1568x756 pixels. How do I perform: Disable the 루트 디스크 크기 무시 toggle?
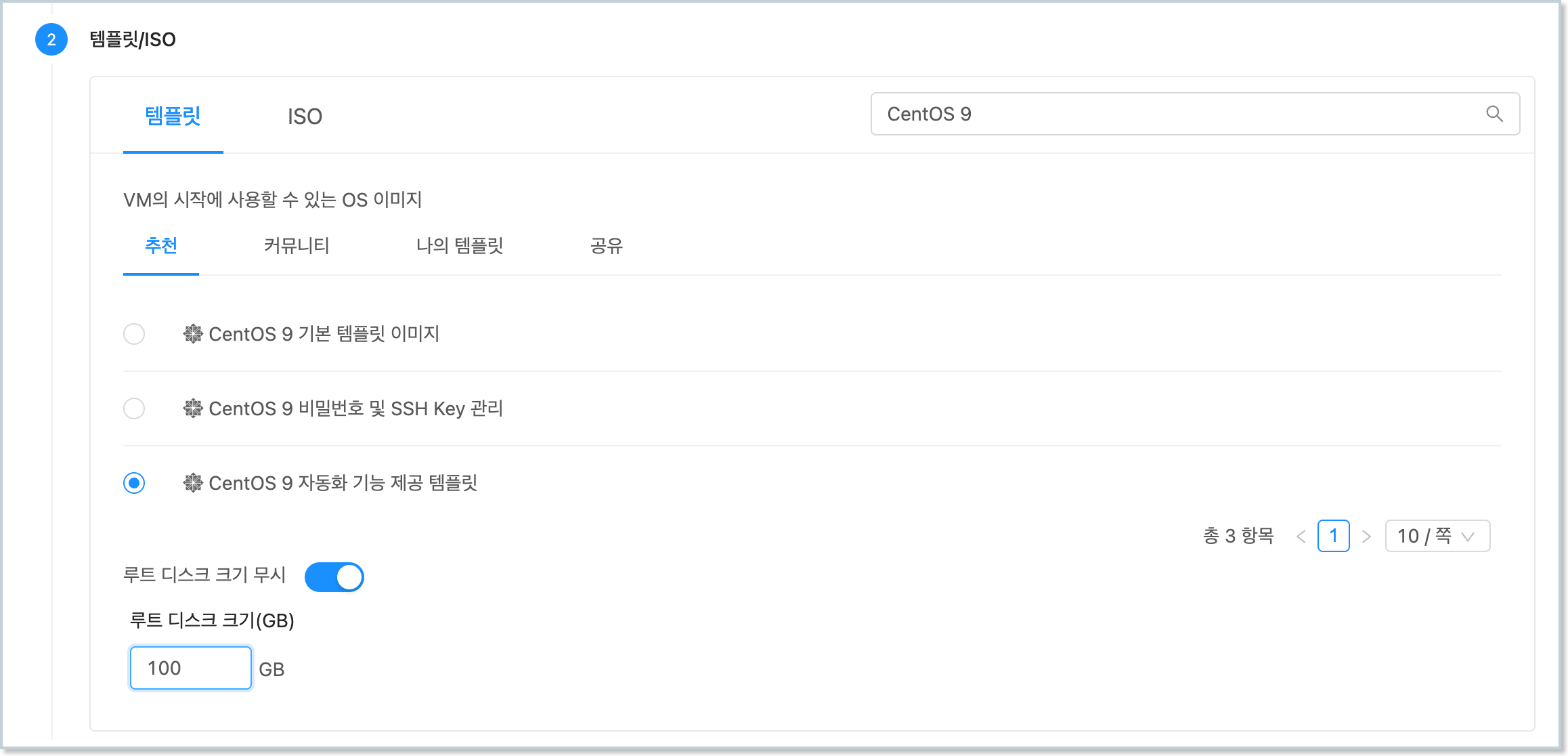point(334,576)
